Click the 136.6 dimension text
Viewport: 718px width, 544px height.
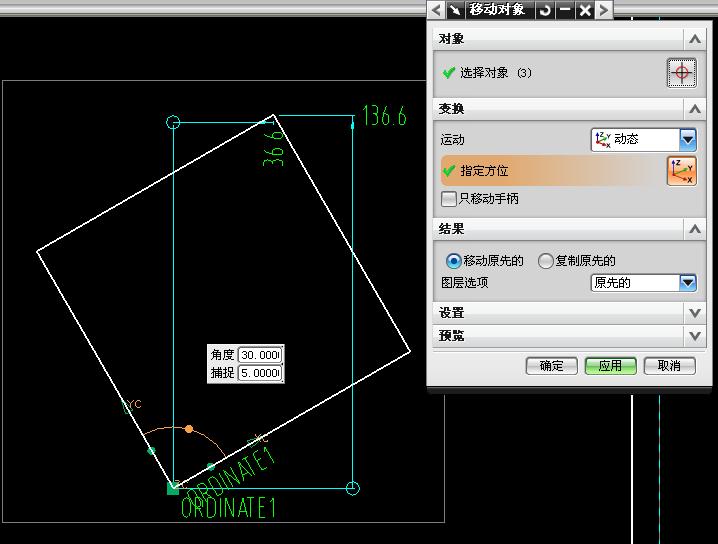385,116
